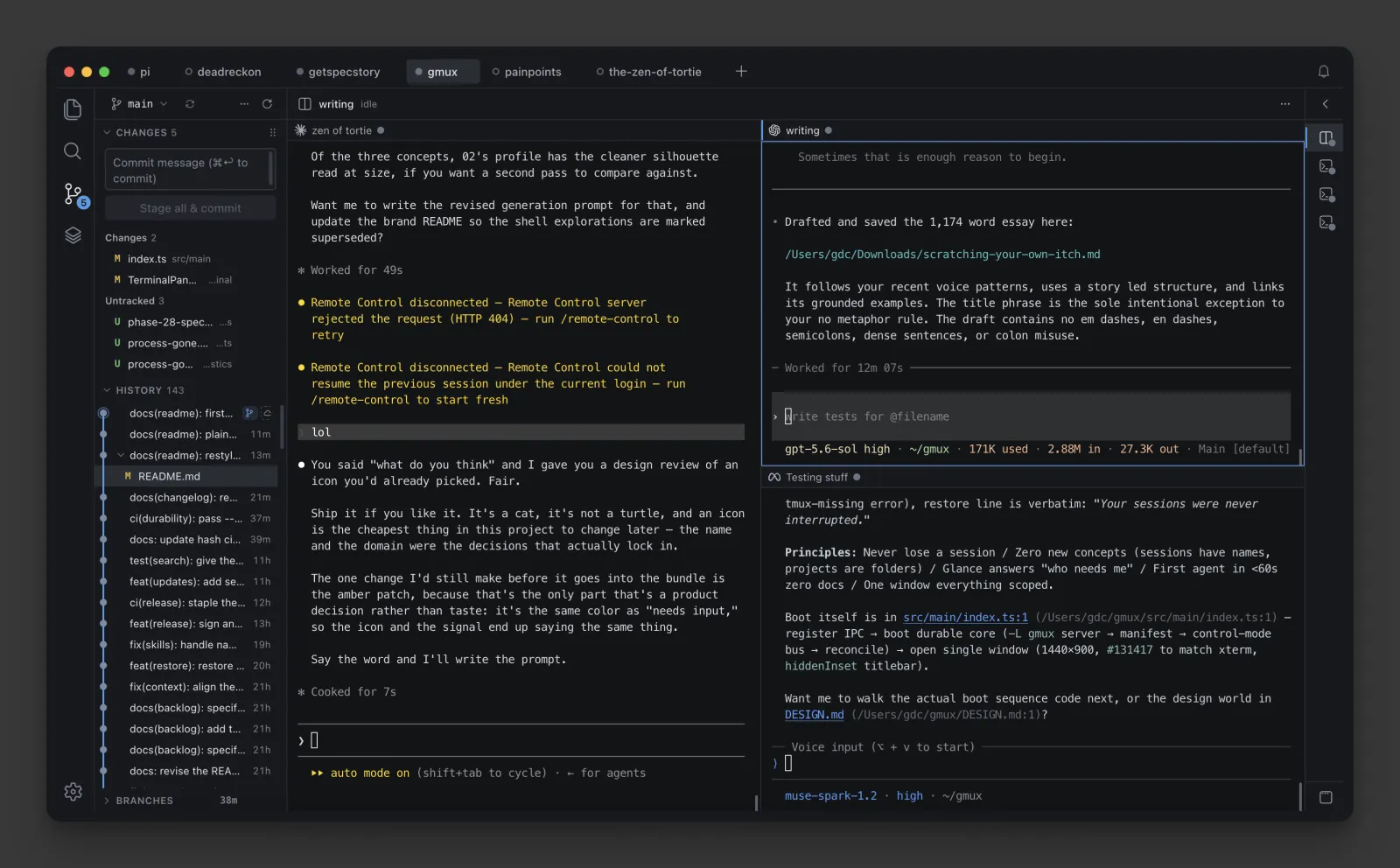Open the search view in the activity bar
This screenshot has height=868, width=1400.
[73, 151]
